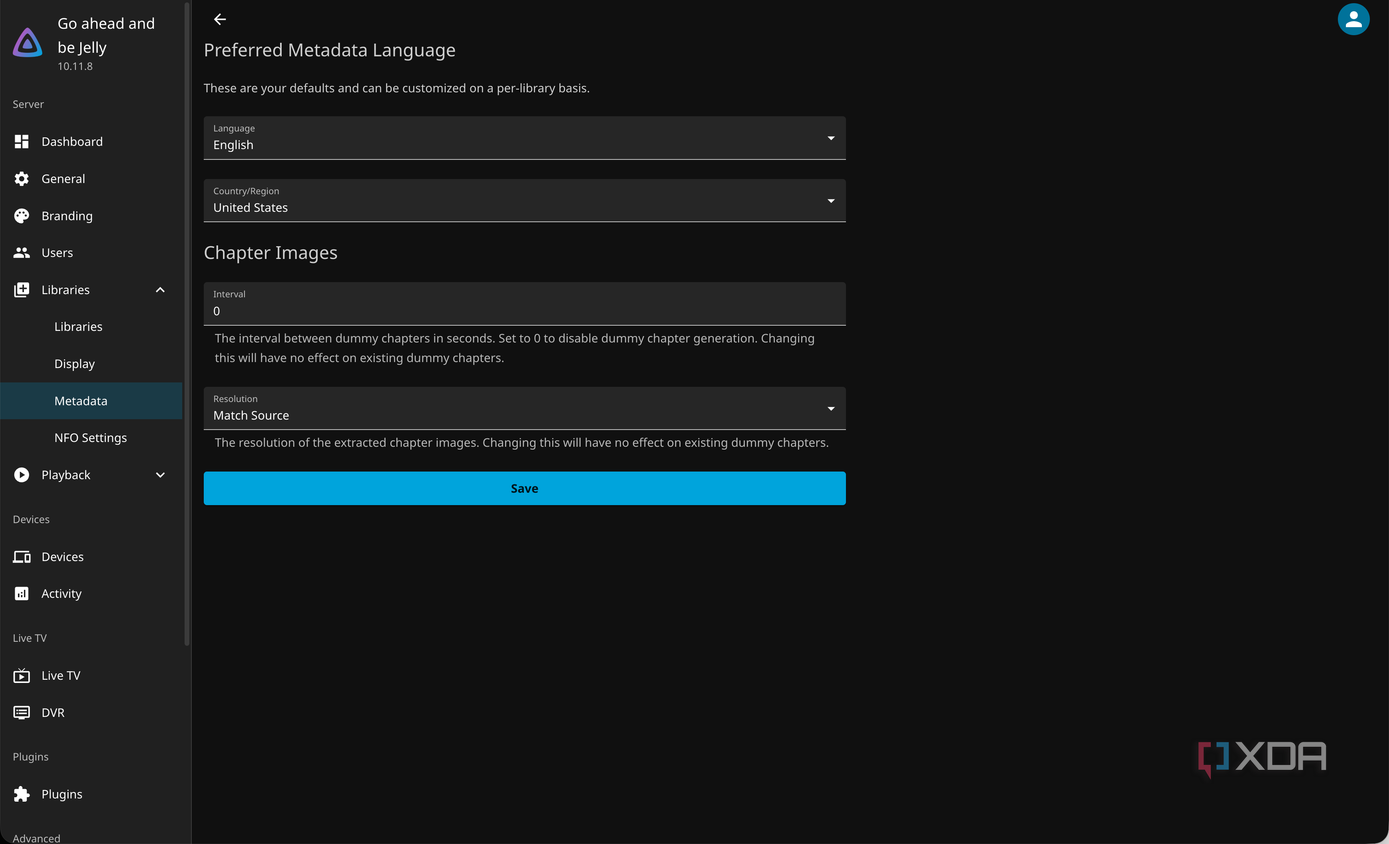
Task: Open the Language dropdown
Action: click(x=524, y=138)
